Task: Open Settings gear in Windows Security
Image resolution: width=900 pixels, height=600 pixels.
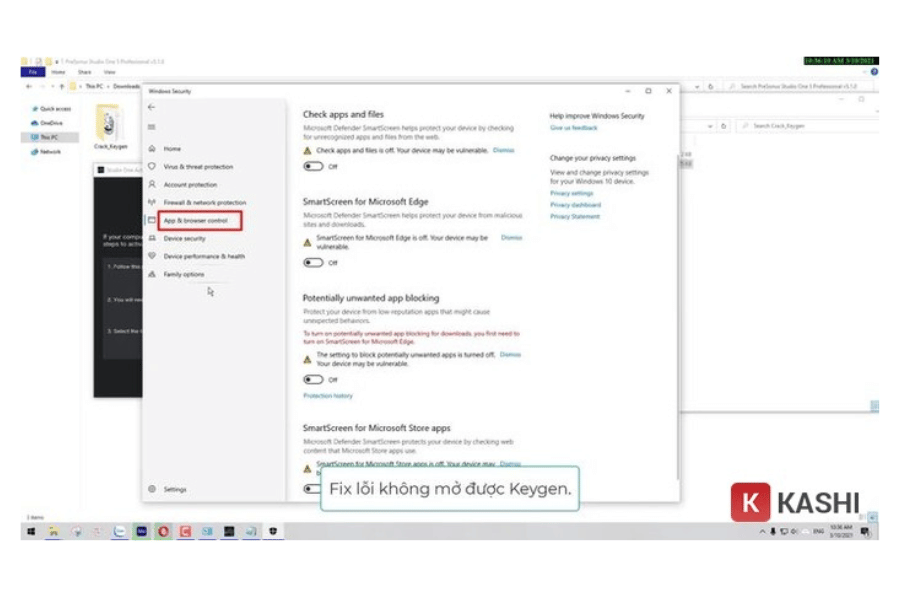Action: click(152, 489)
